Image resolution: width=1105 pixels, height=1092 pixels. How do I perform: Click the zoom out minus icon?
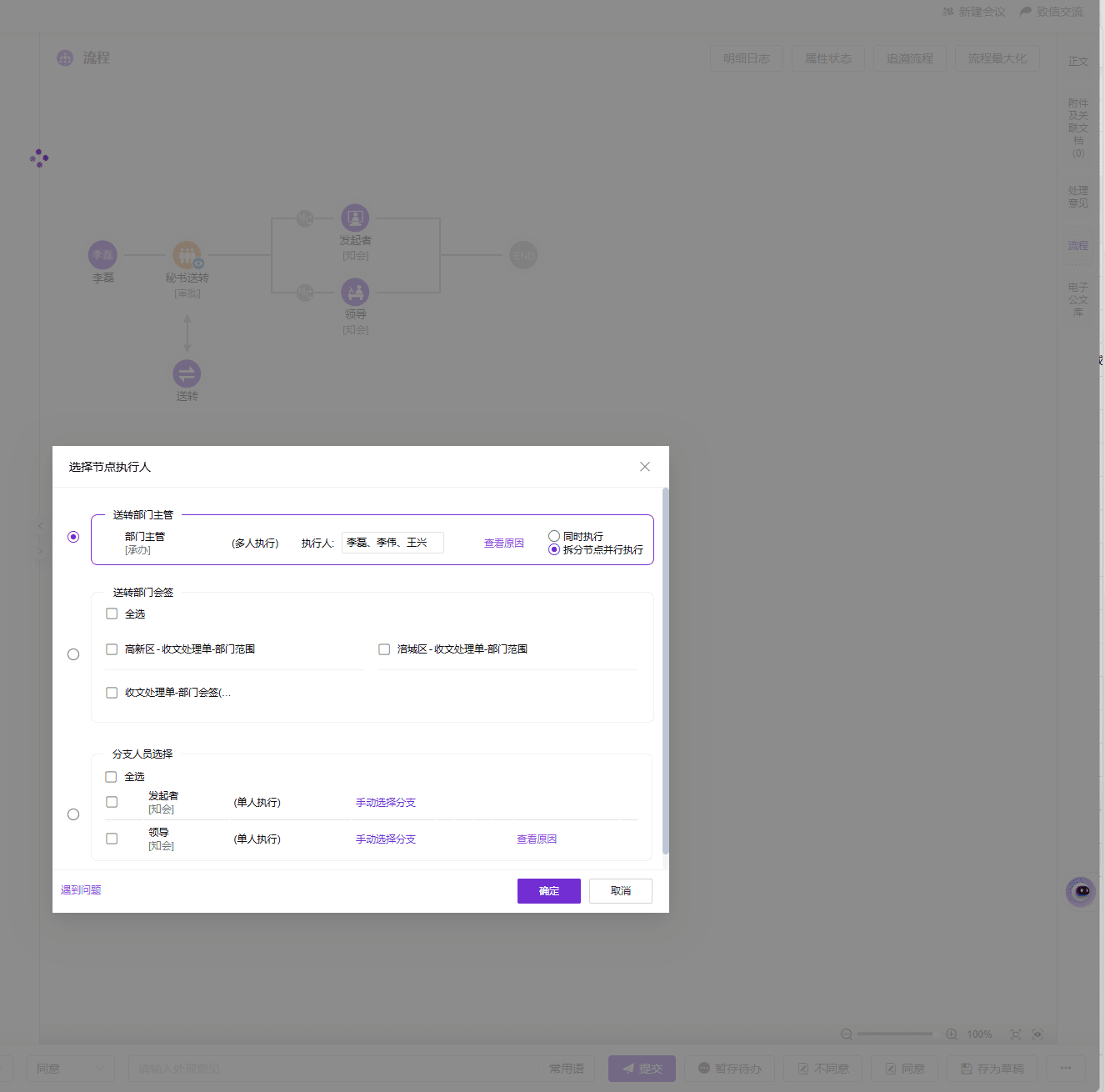click(x=847, y=1034)
